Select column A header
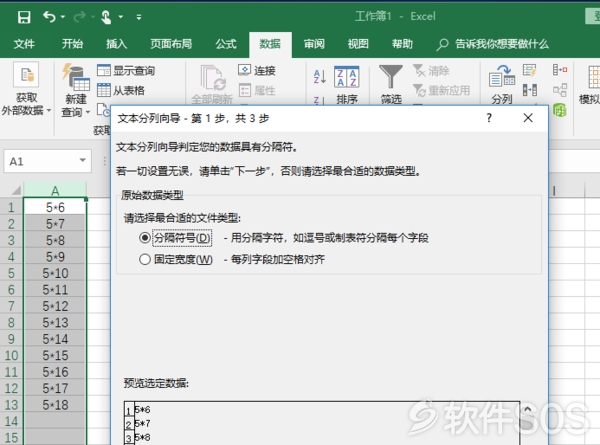Viewport: 600px width, 445px height. [x=55, y=190]
